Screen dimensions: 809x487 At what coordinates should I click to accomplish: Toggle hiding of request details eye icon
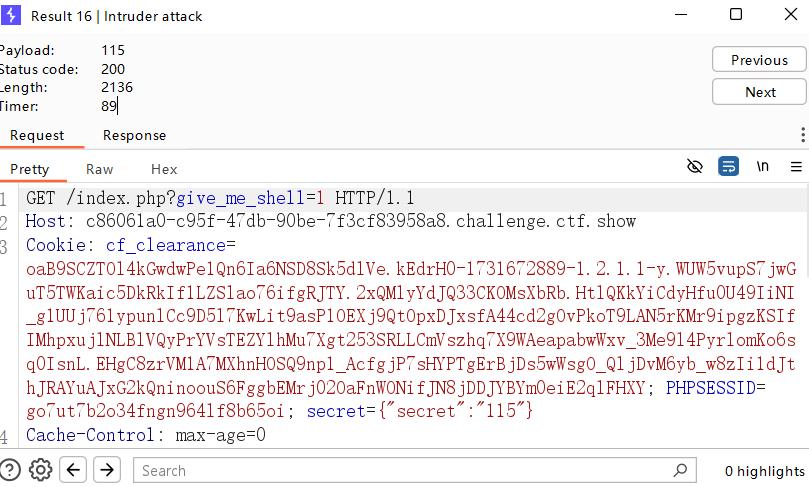coord(695,166)
